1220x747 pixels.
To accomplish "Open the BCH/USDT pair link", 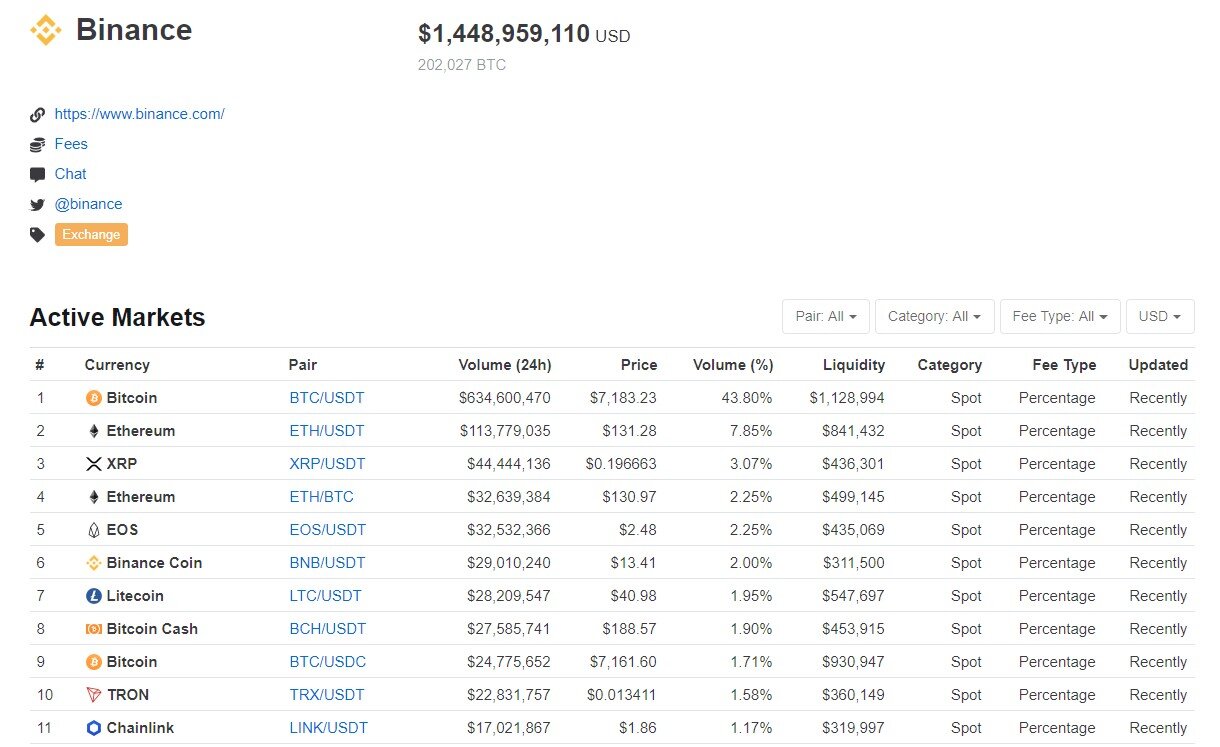I will tap(328, 629).
